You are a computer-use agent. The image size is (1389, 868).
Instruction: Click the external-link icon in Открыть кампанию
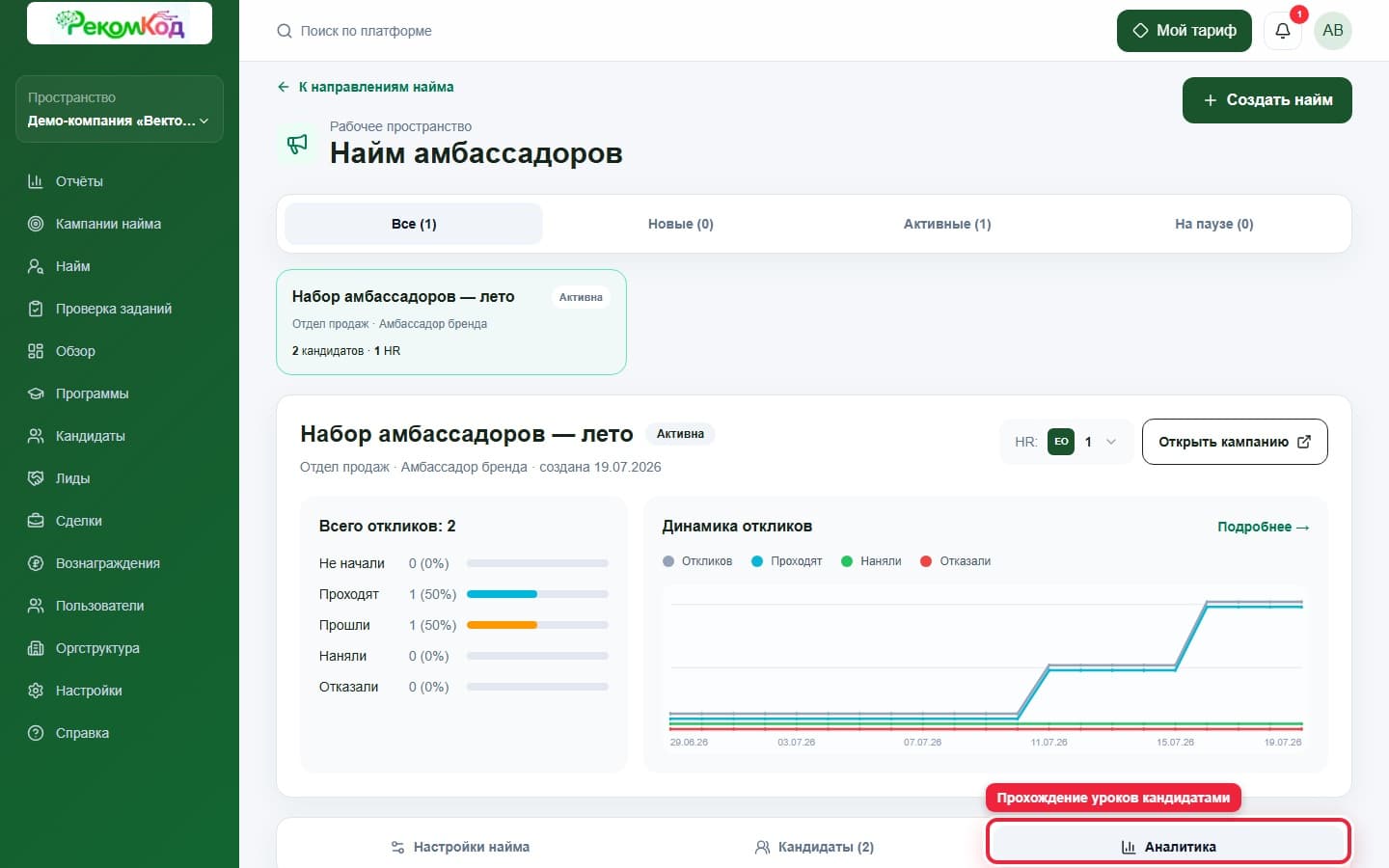click(1304, 442)
